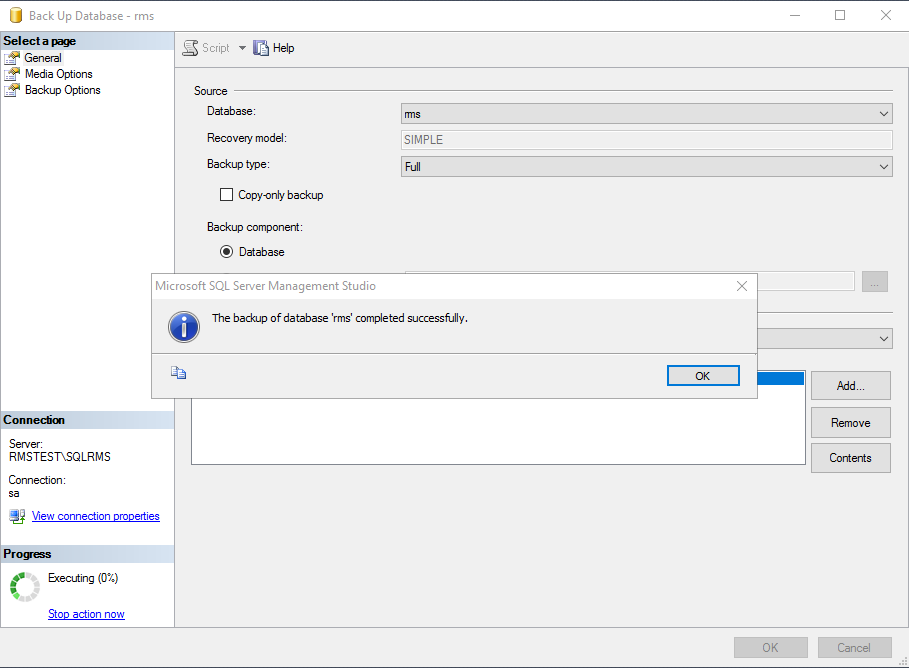Click the General page icon
The width and height of the screenshot is (909, 668).
tap(12, 58)
